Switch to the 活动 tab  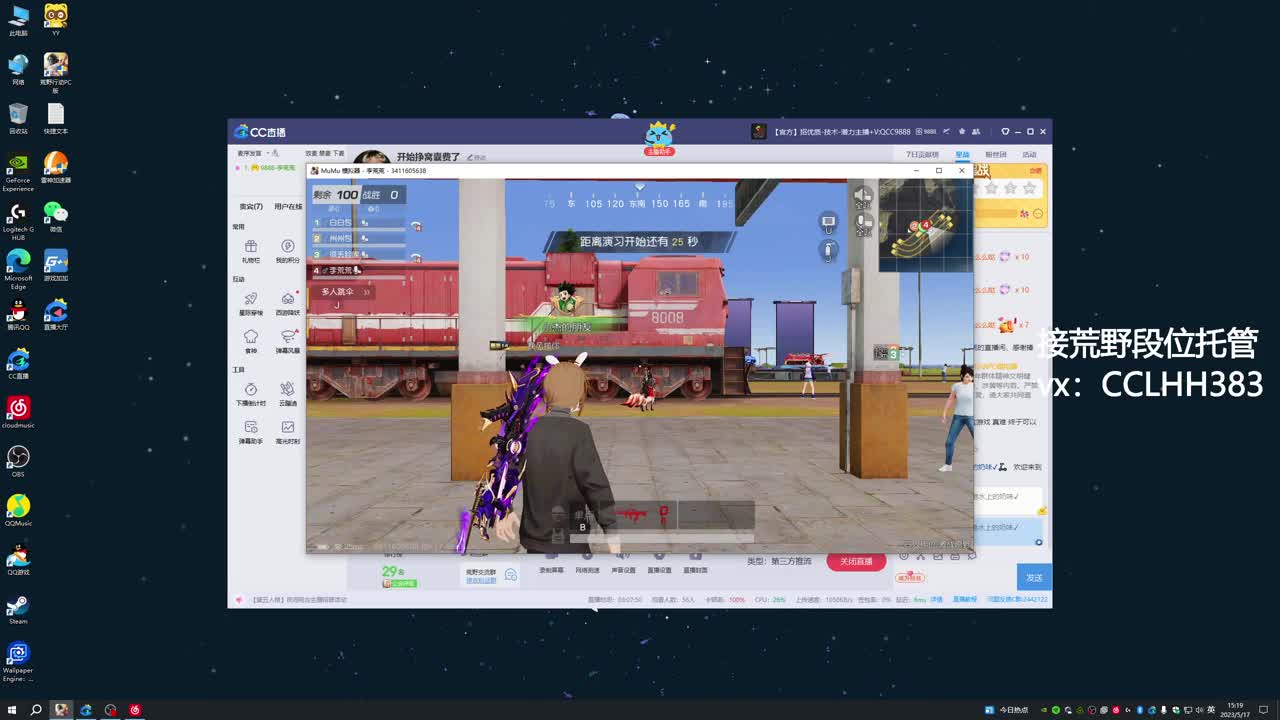pos(1029,155)
